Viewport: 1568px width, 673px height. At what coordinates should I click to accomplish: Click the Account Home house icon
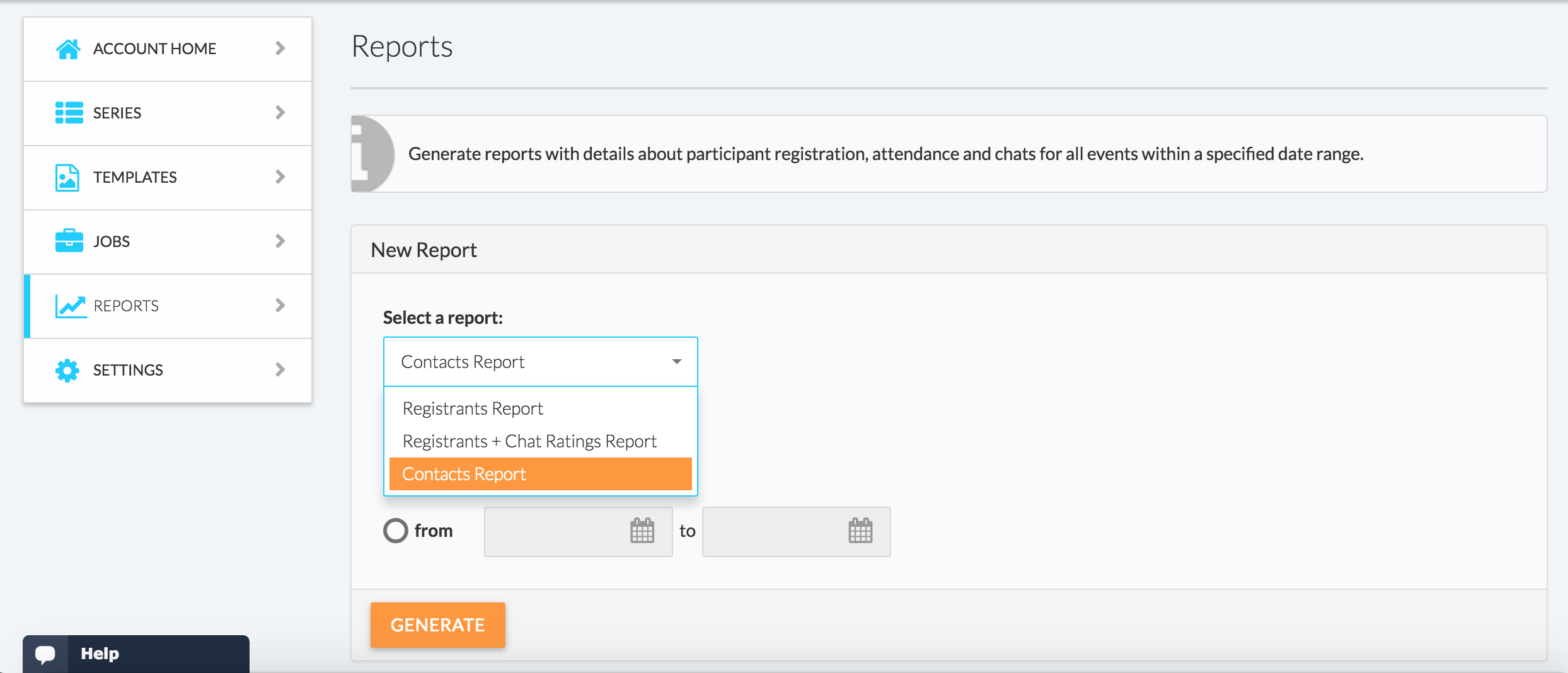coord(68,49)
